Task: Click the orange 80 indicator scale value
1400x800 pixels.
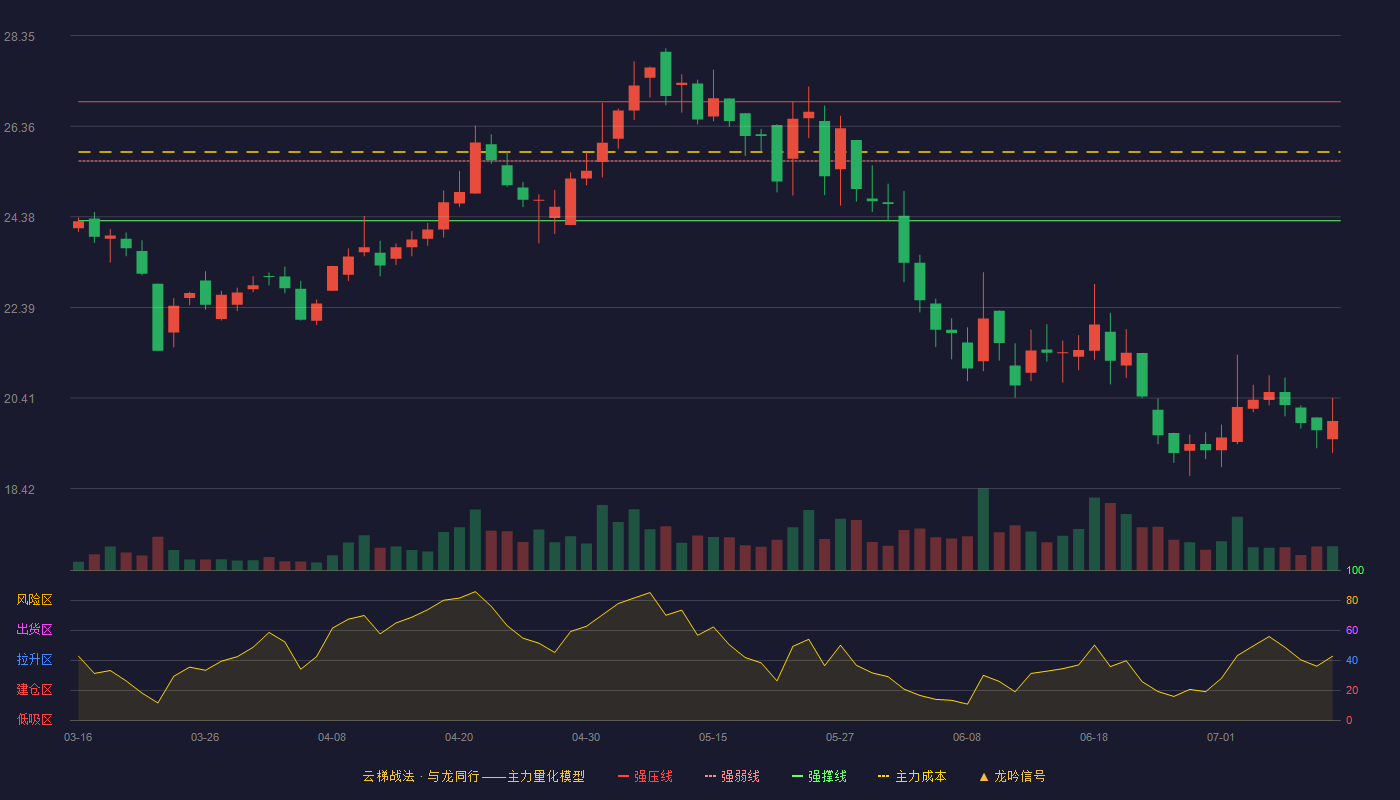Action: point(1352,601)
